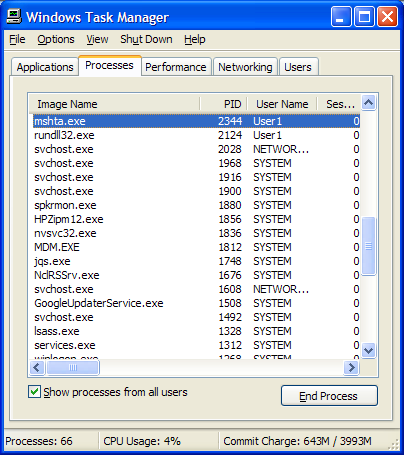
Task: Select svchost.exe with PID 1916
Action: 196,177
